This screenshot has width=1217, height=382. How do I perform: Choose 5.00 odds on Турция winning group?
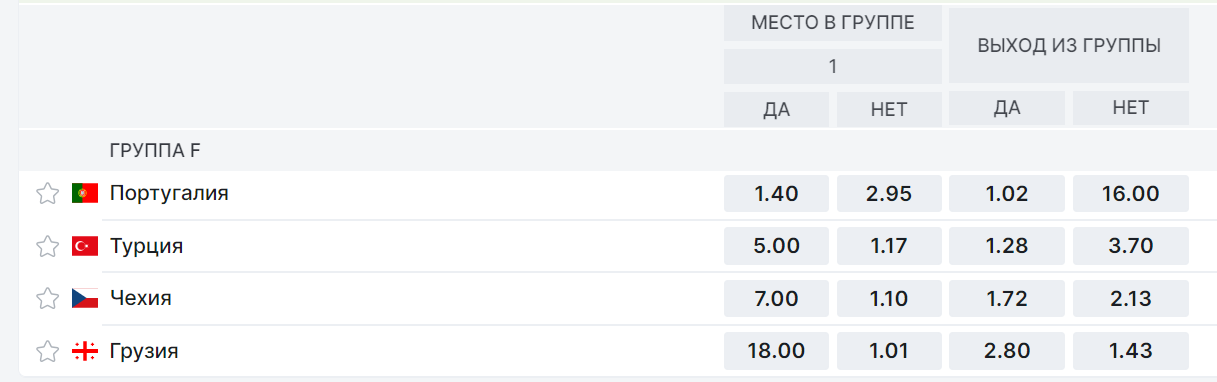point(777,246)
